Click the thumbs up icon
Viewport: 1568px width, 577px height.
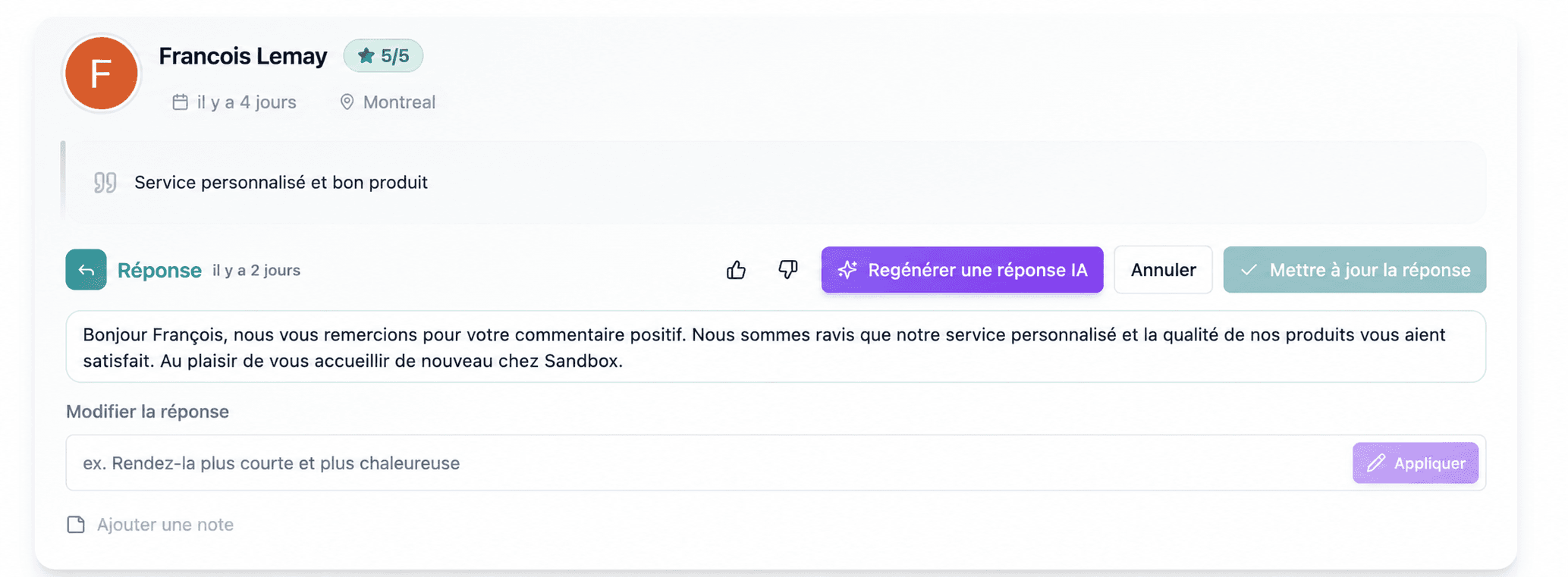(736, 270)
